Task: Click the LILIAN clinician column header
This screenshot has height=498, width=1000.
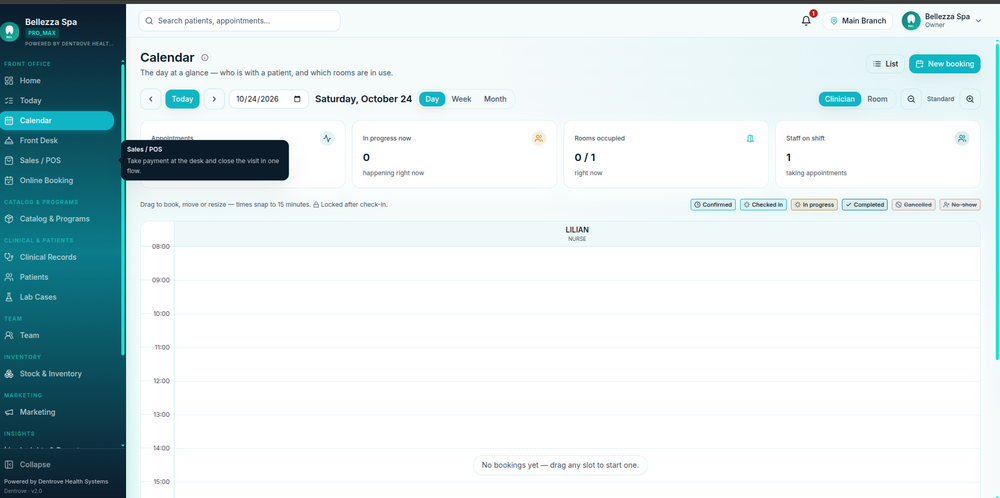Action: [577, 234]
